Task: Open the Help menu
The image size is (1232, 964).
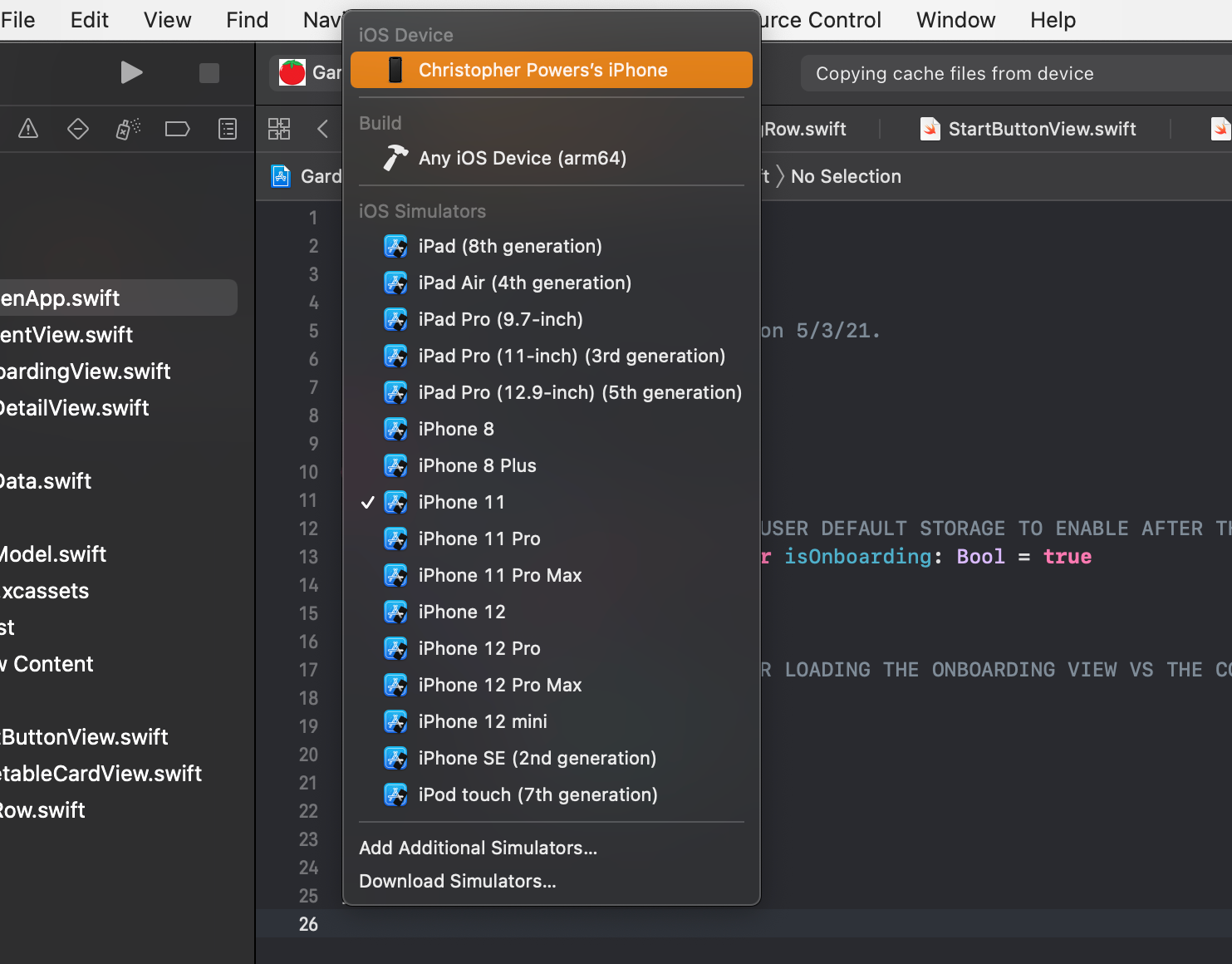Action: tap(1053, 20)
